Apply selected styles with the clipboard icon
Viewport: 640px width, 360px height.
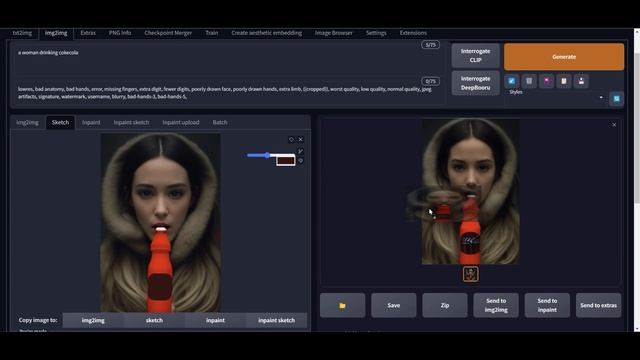(x=564, y=81)
